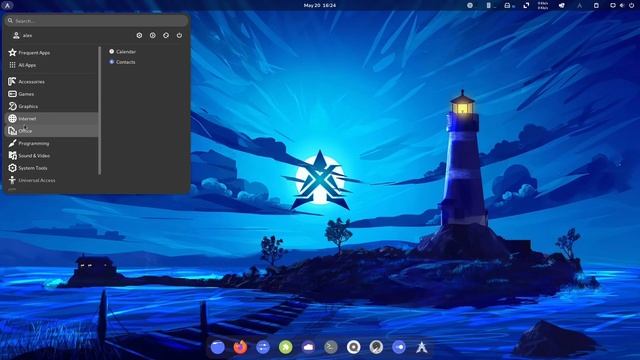Viewport: 640px width, 360px height.
Task: Open the Graphics category
Action: (52, 106)
